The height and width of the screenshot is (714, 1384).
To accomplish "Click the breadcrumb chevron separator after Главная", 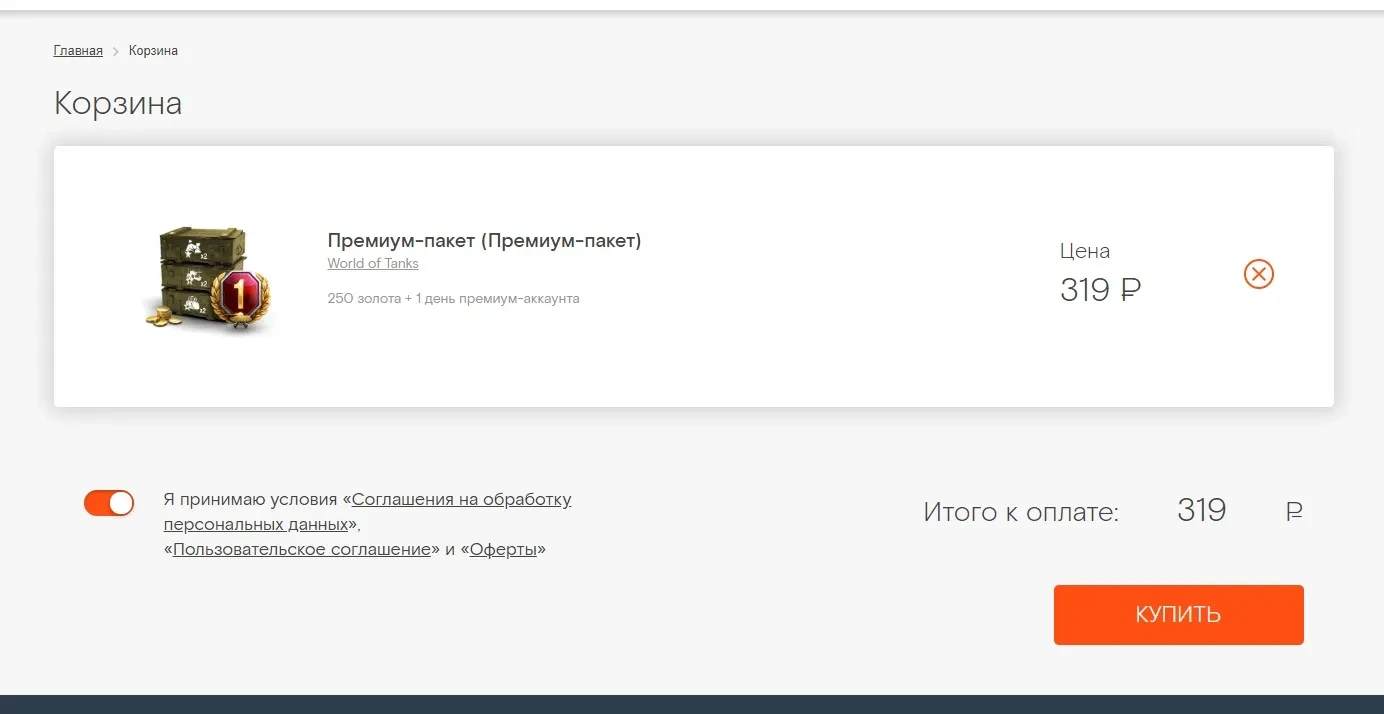I will point(116,51).
